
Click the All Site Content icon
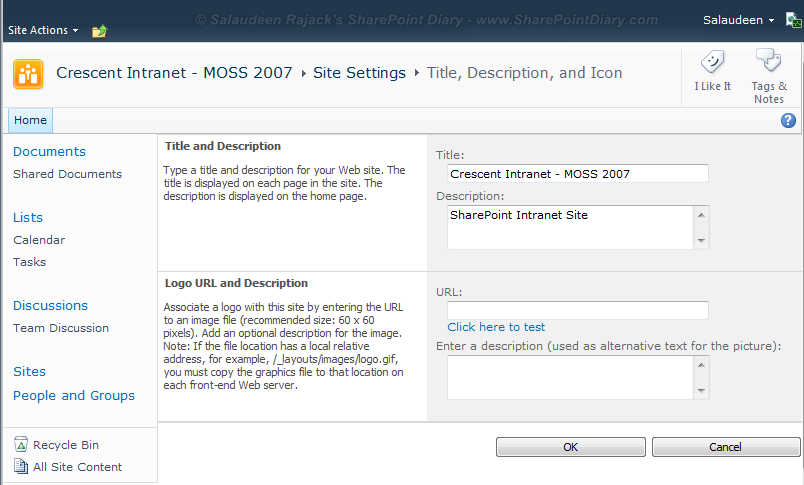pos(21,466)
